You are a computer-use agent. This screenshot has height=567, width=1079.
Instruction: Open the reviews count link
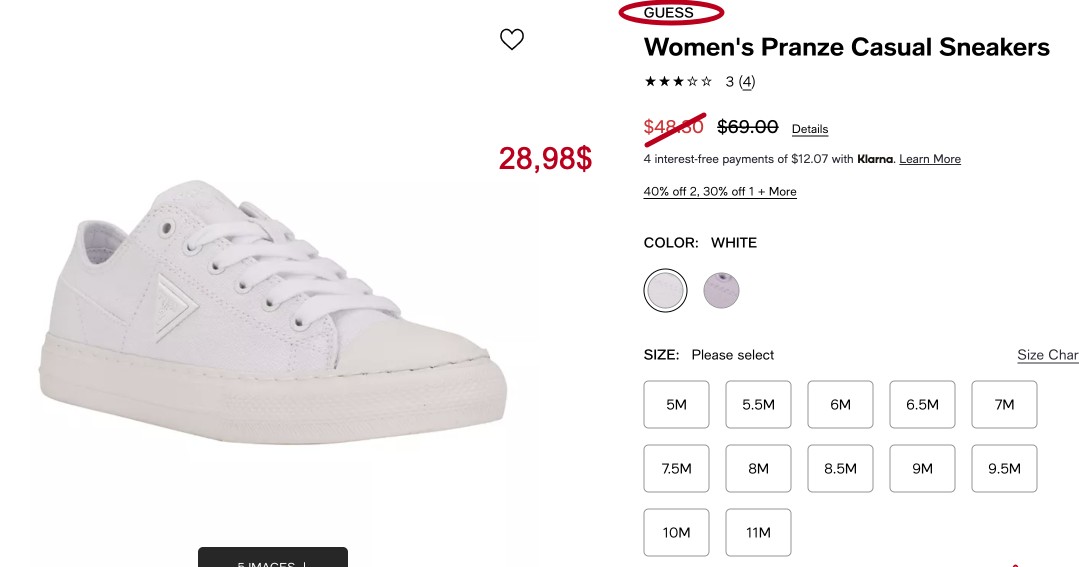pyautogui.click(x=747, y=82)
